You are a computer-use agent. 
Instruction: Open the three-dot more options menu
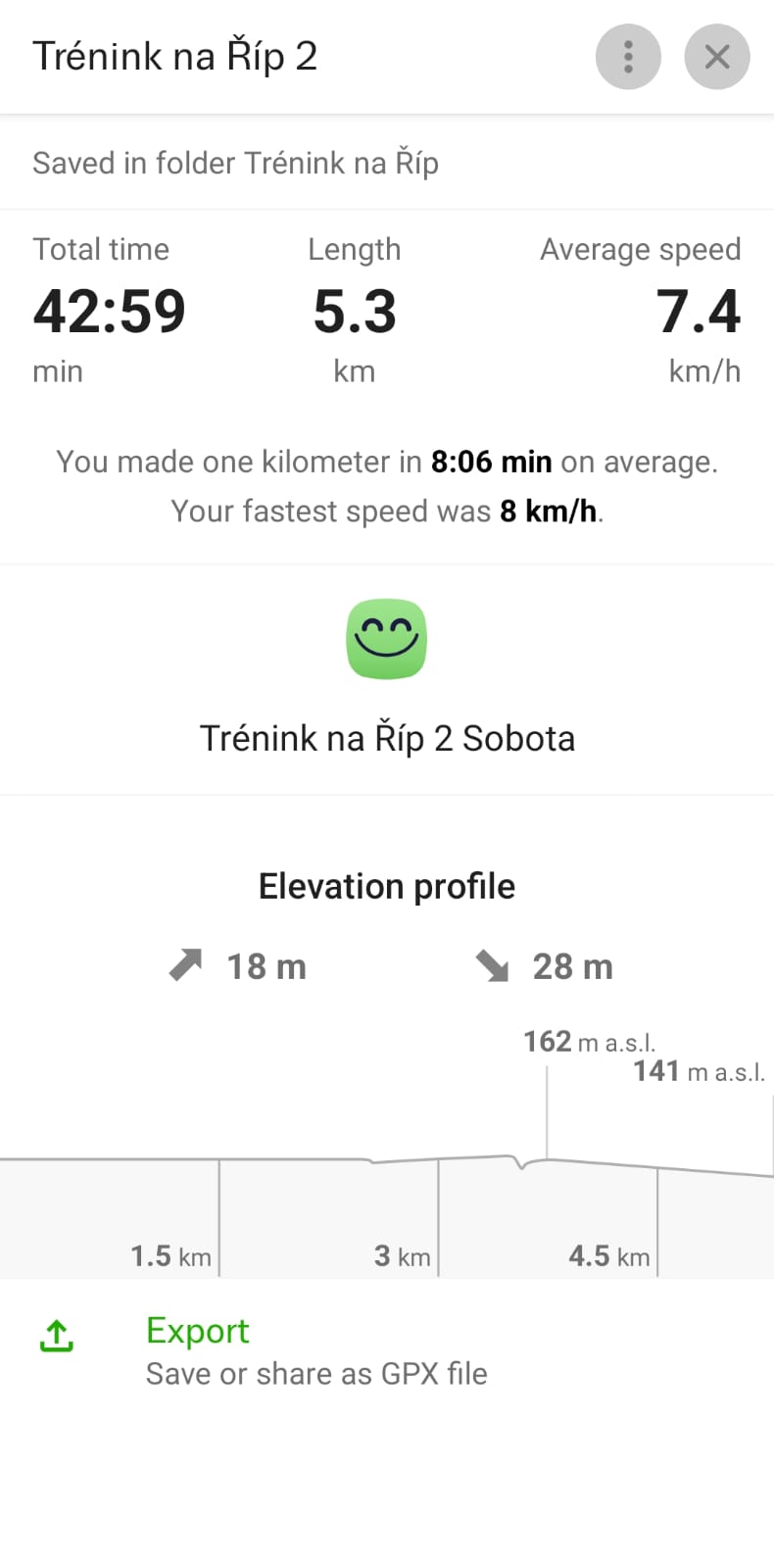(628, 57)
